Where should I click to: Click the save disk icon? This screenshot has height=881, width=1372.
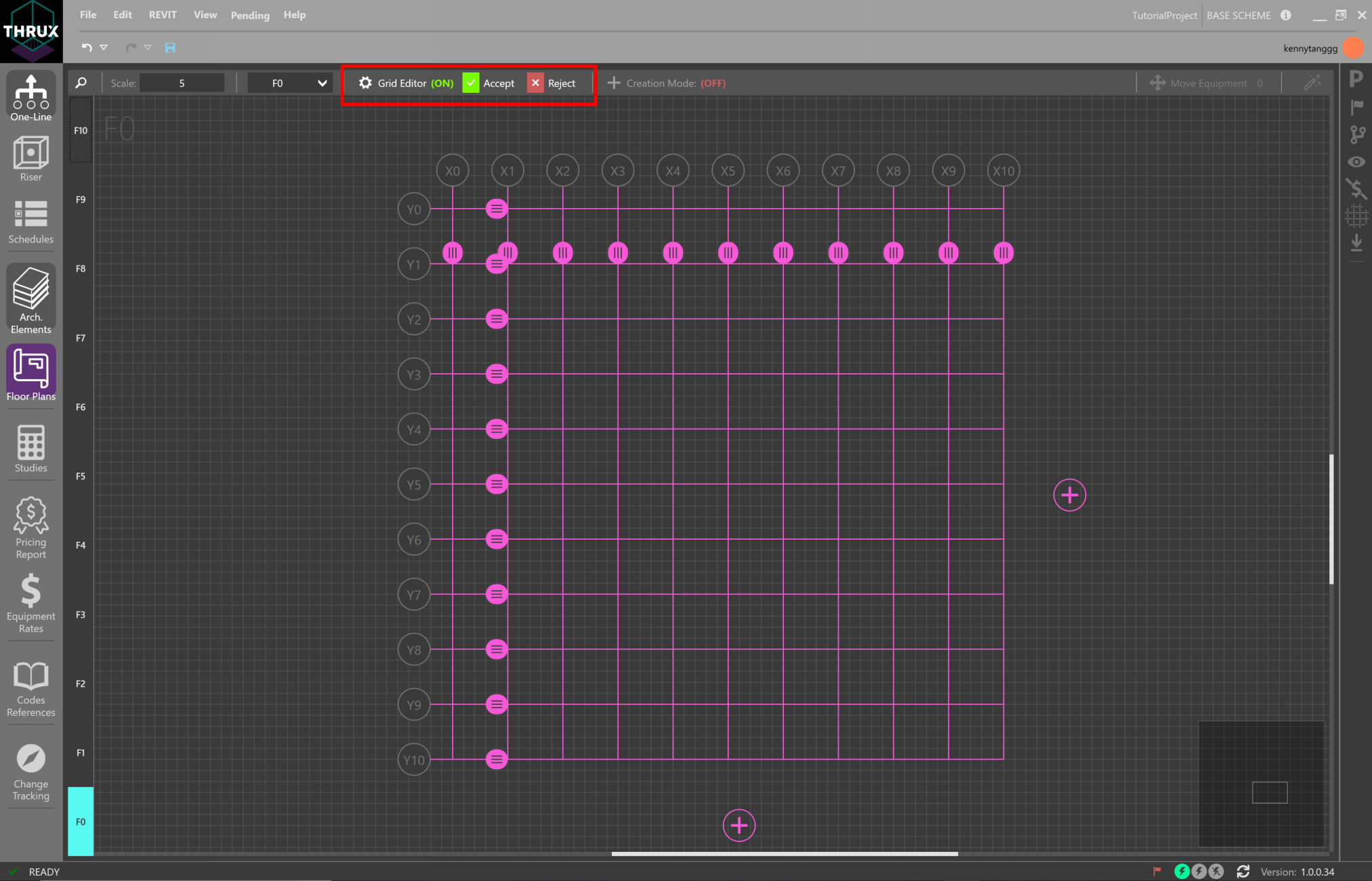point(170,47)
